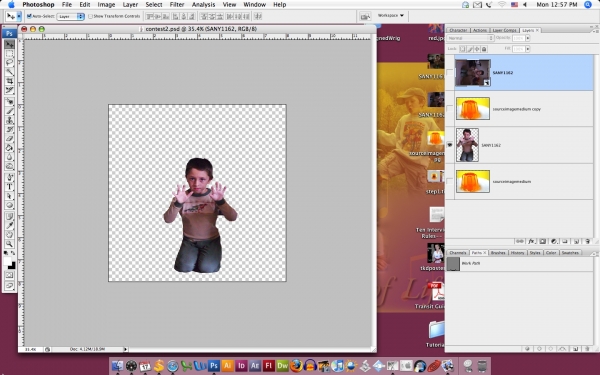This screenshot has height=375, width=600.
Task: Select the Move tool in the toolbox
Action: [9, 44]
